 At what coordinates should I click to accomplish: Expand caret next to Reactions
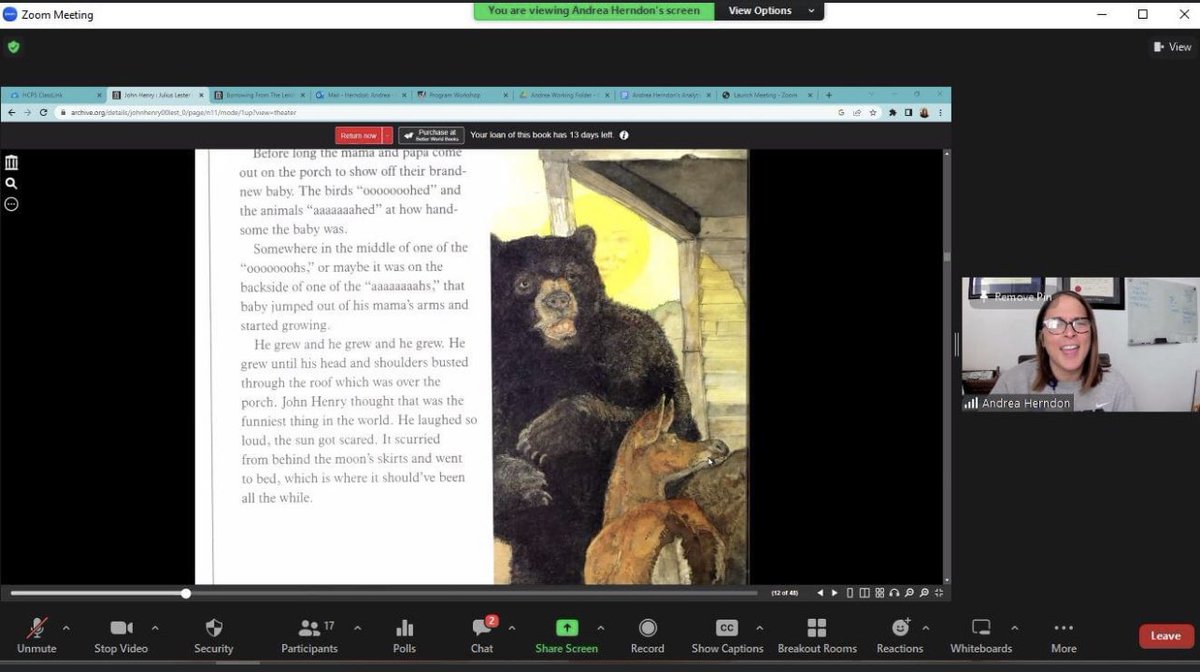click(926, 628)
